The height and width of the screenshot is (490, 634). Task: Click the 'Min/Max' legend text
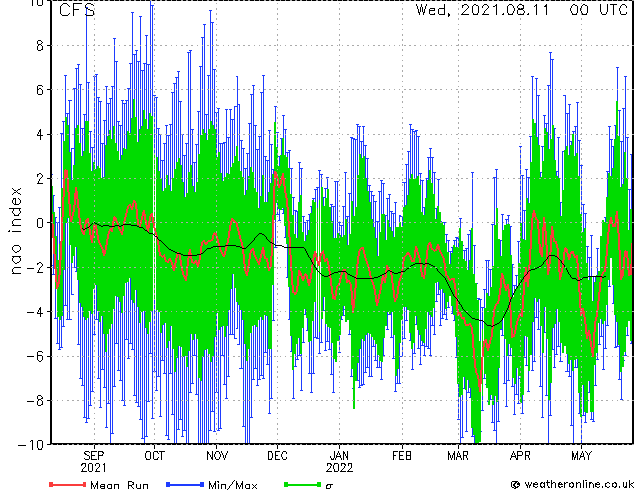click(232, 485)
